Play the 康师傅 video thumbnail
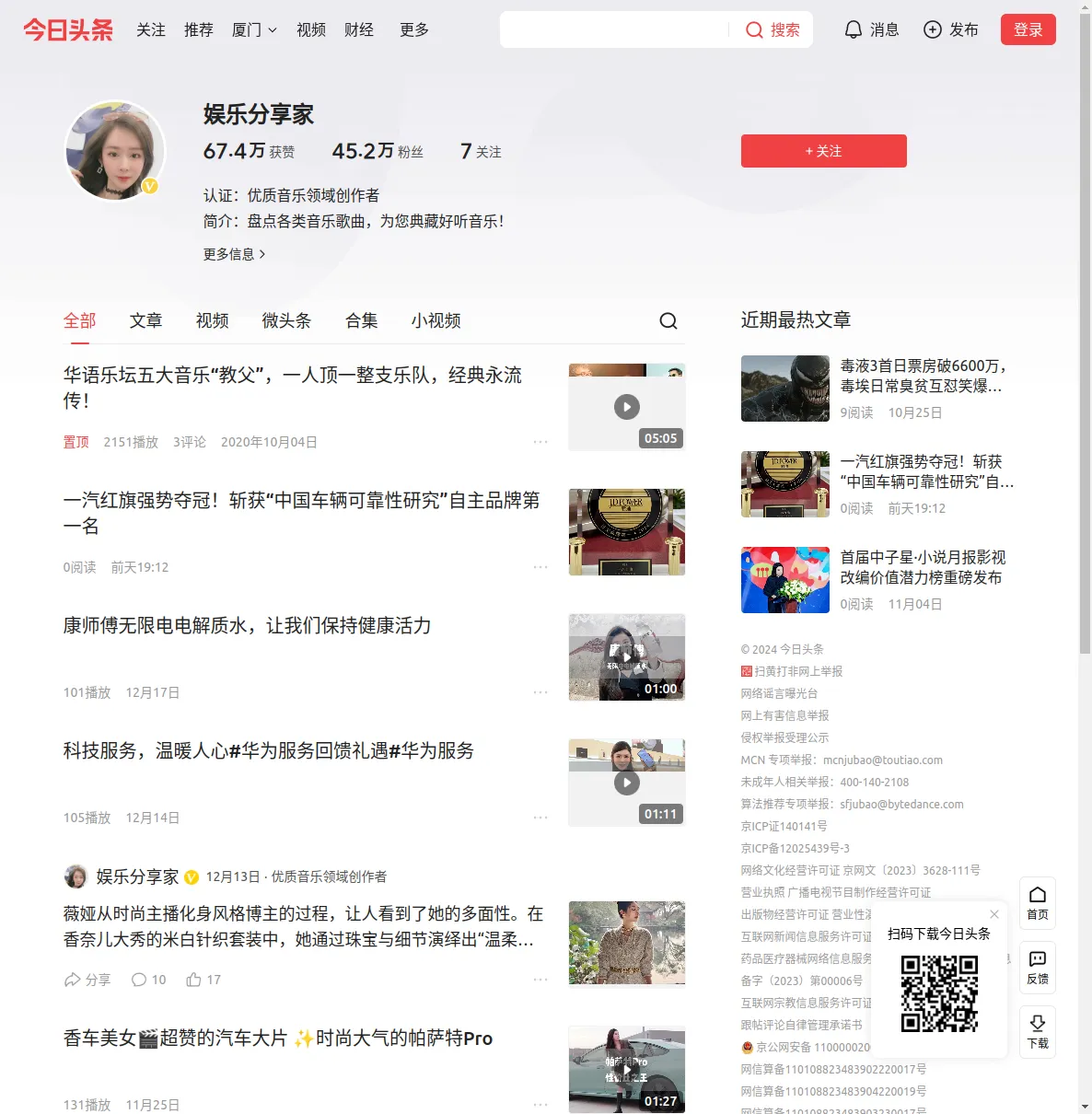The width and height of the screenshot is (1092, 1114). [x=627, y=657]
